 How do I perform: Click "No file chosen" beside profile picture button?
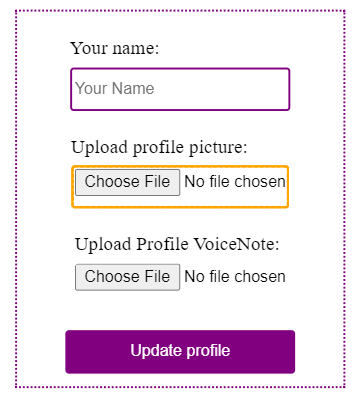tap(235, 182)
